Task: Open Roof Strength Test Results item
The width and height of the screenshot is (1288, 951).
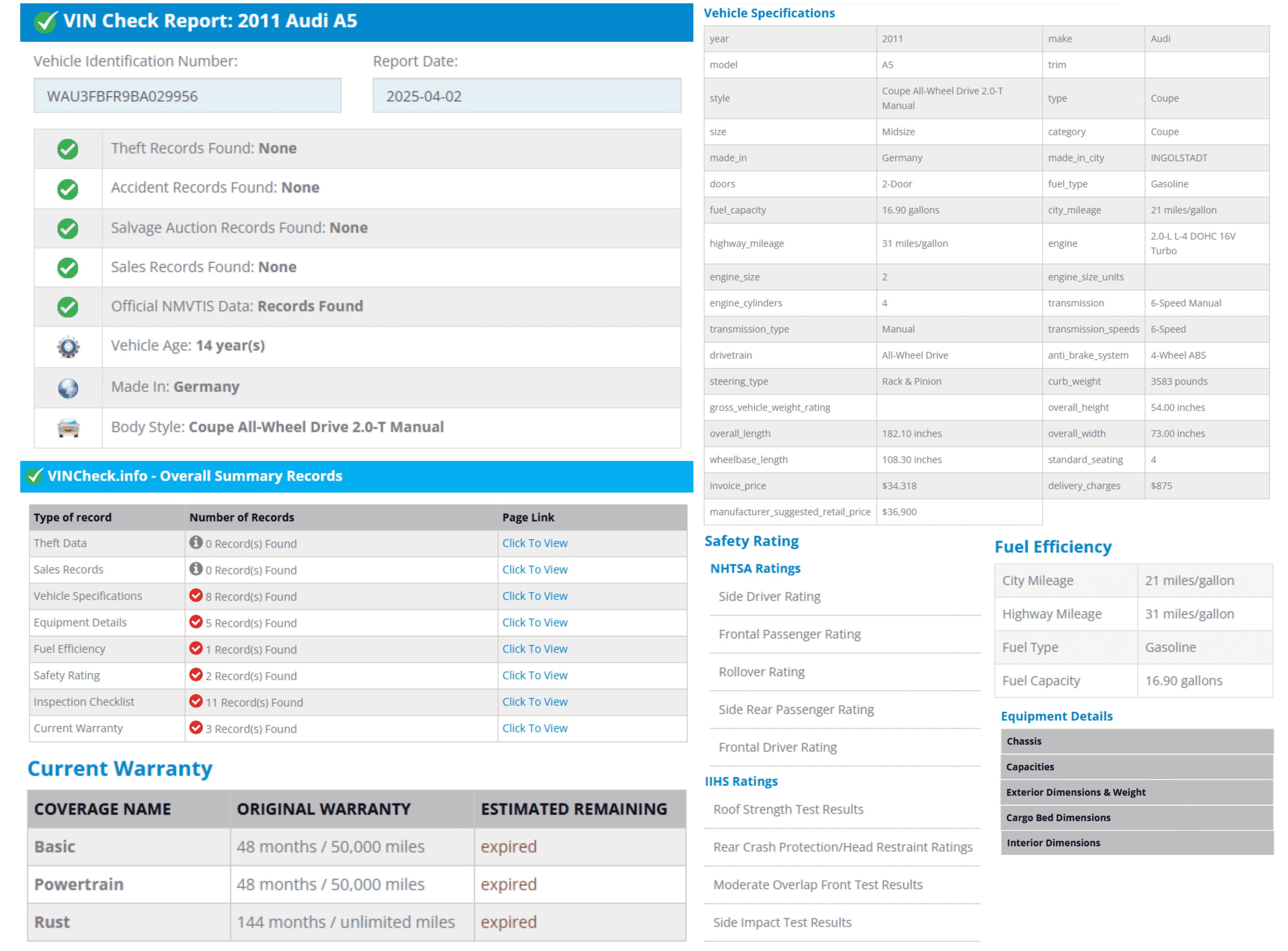Action: pyautogui.click(x=789, y=810)
